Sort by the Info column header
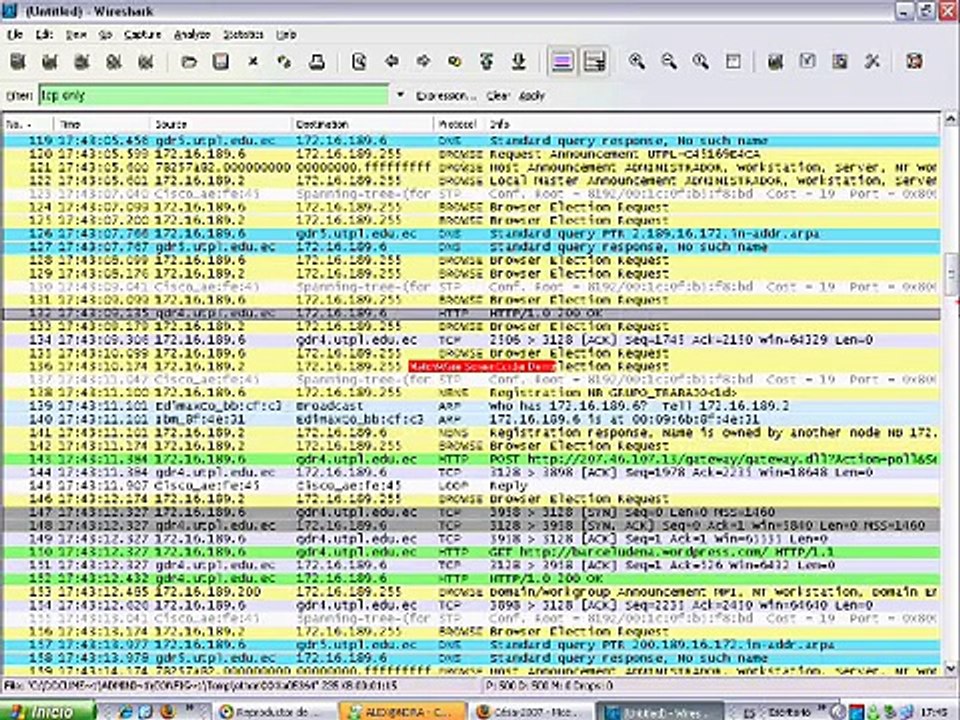 tap(713, 124)
